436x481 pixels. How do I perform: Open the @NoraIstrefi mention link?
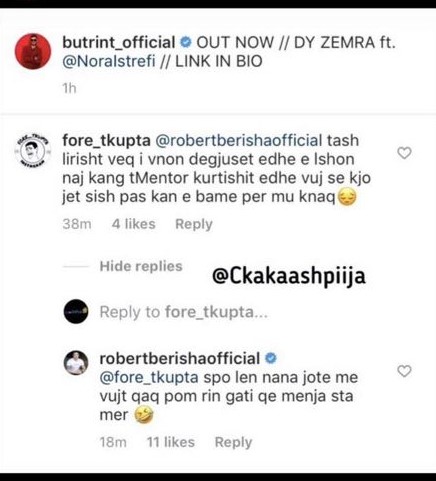pos(109,61)
